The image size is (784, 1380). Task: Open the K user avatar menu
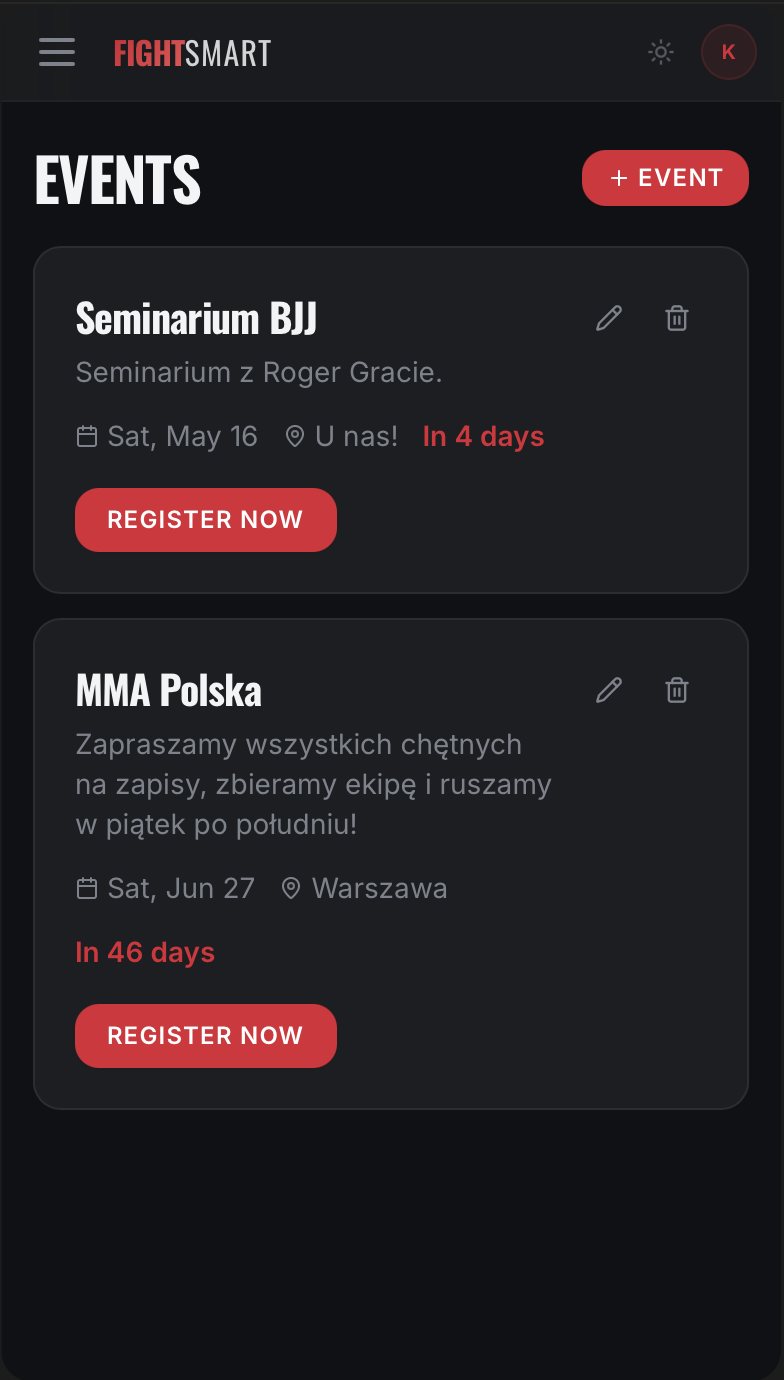pyautogui.click(x=728, y=52)
